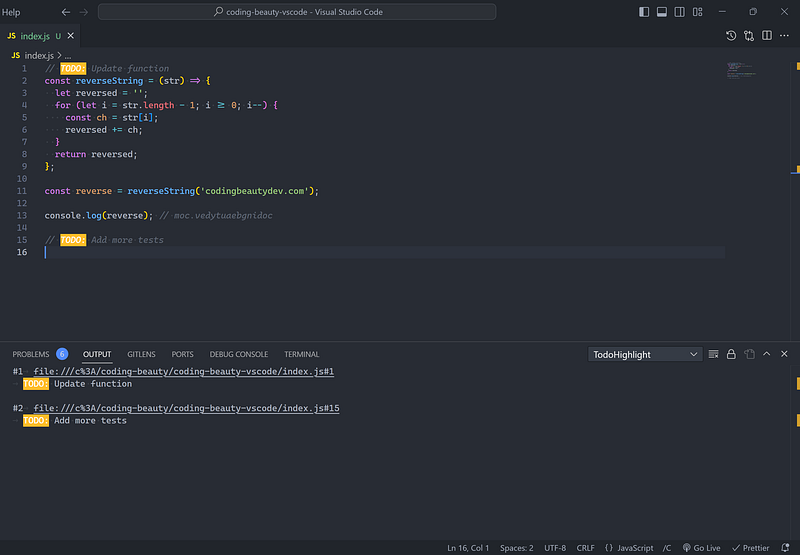This screenshot has height=555, width=800.
Task: Open editor More Actions ellipsis
Action: pyautogui.click(x=785, y=35)
